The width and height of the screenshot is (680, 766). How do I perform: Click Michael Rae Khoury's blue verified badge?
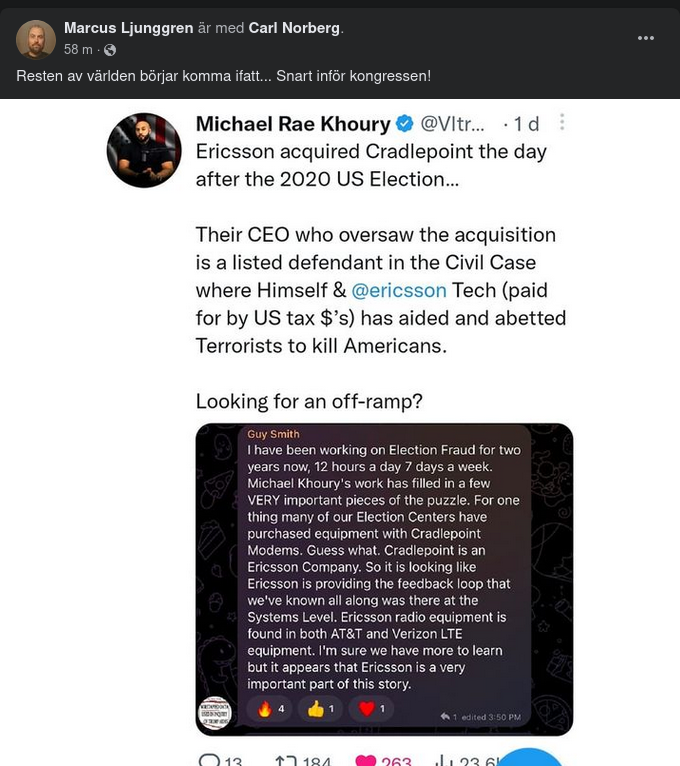(405, 124)
